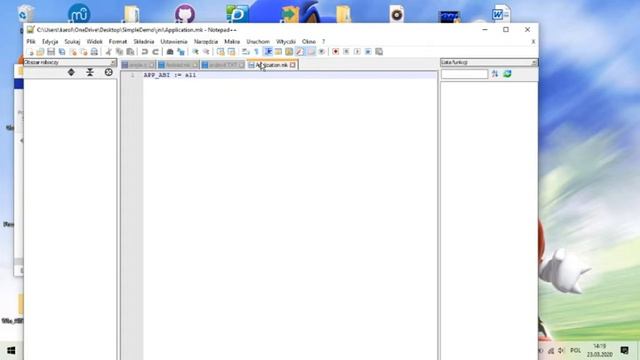This screenshot has width=640, height=360.
Task: Click the Lista funkcji search field
Action: click(x=464, y=74)
